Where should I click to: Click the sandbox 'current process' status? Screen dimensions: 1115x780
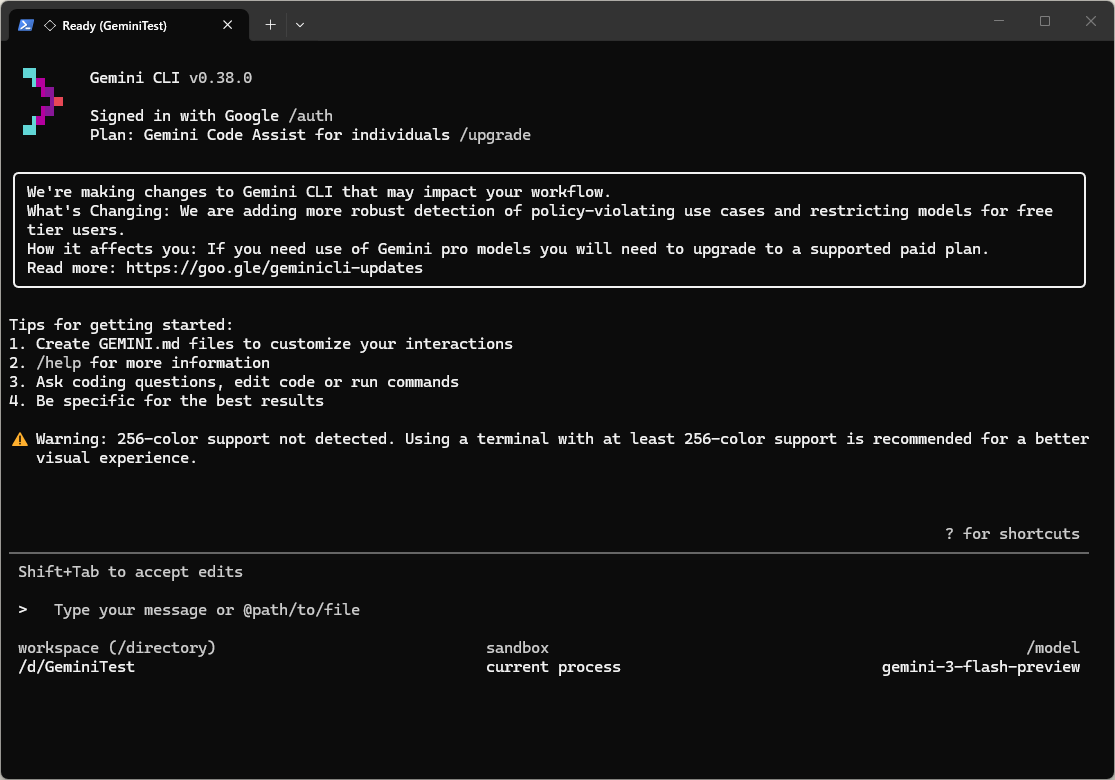[553, 667]
